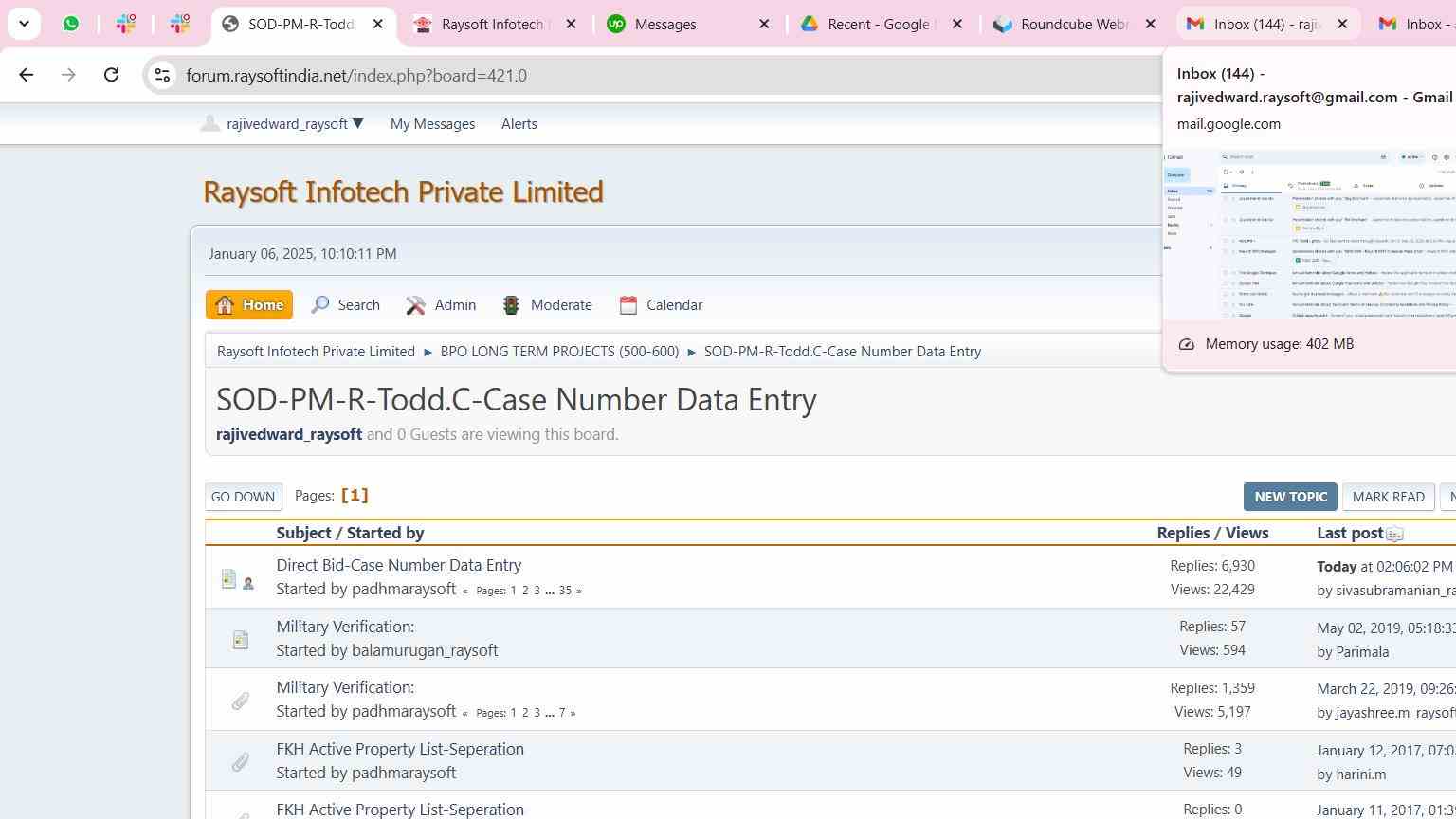Viewport: 1456px width, 819px height.
Task: Open FKH Active Property List-Seperation with 3 replies
Action: (x=400, y=749)
